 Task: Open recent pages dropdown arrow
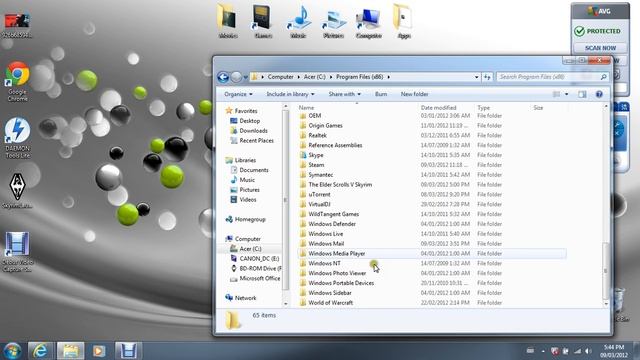click(245, 77)
